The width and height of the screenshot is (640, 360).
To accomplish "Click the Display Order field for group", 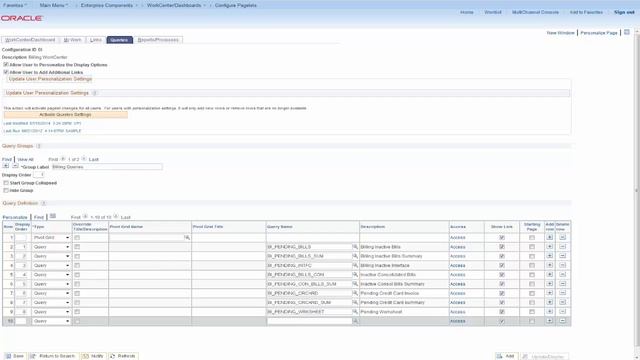I will click(39, 175).
